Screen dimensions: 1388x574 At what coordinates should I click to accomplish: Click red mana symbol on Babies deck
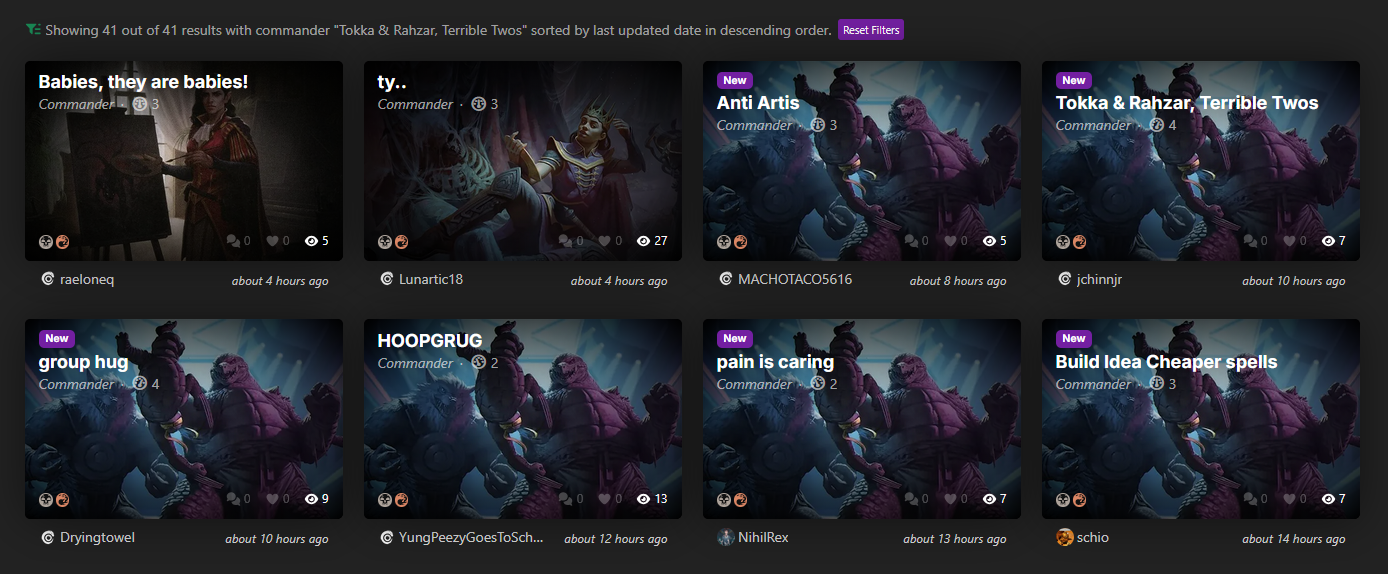pyautogui.click(x=62, y=242)
